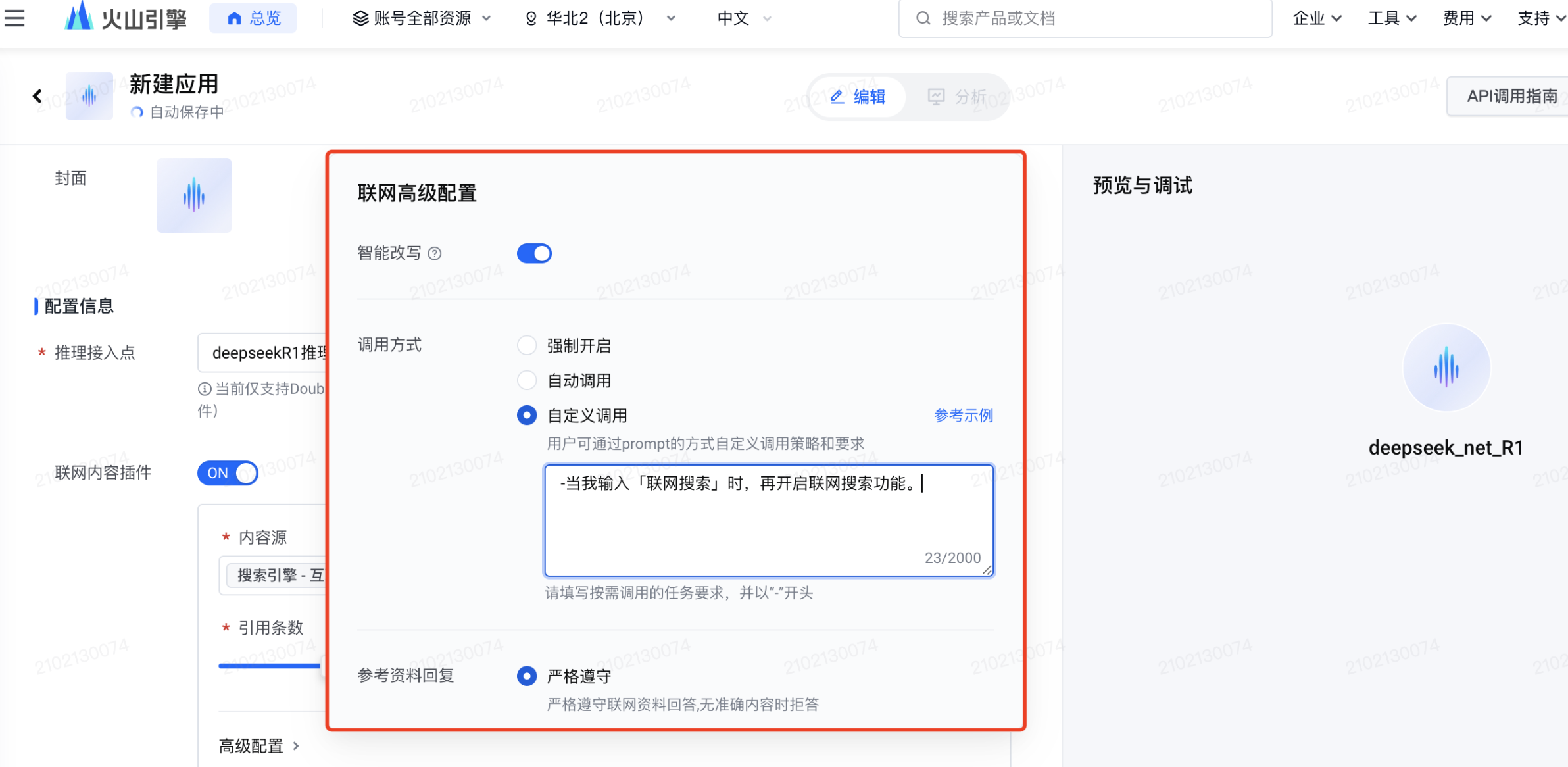Click the 参考示例 link
Image resolution: width=1568 pixels, height=767 pixels.
pyautogui.click(x=963, y=416)
